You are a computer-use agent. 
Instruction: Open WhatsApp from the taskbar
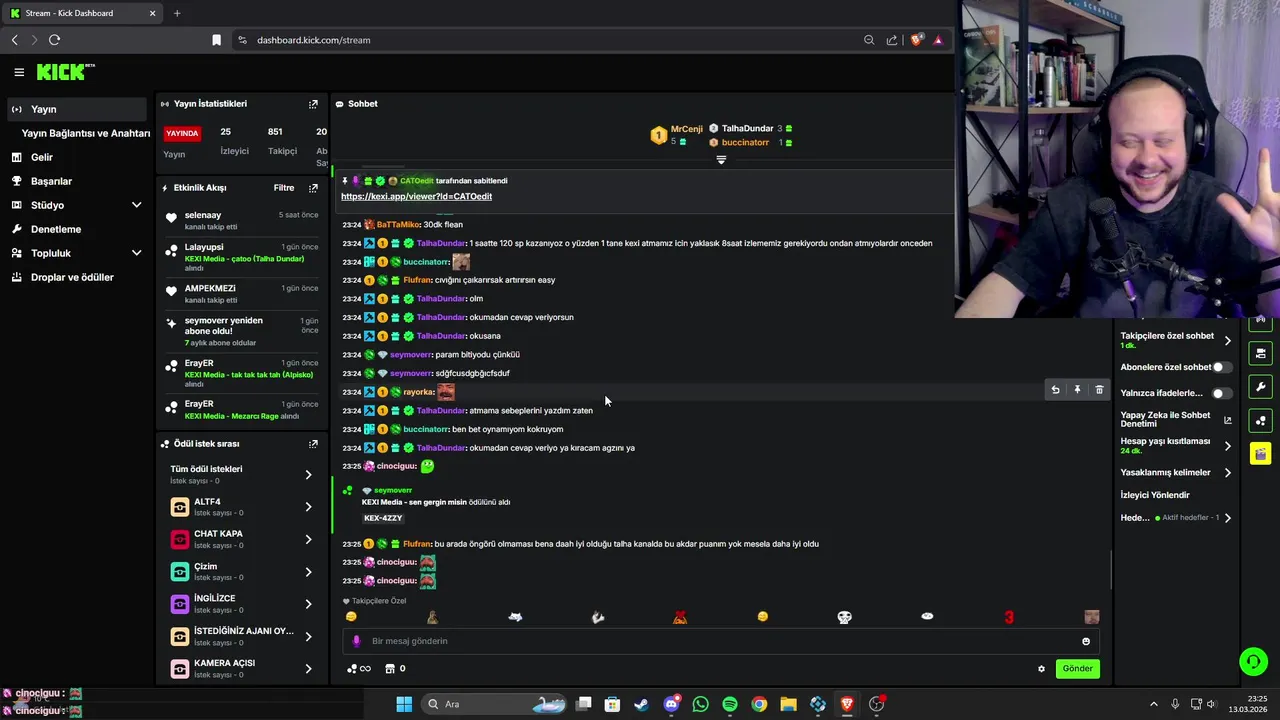(700, 704)
